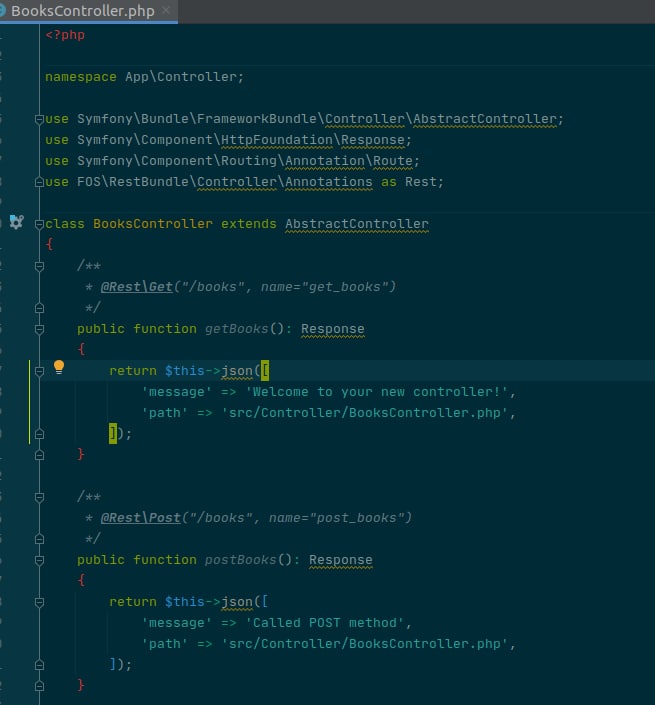This screenshot has height=705, width=655.
Task: Collapse the getBooks function body
Action: tap(39, 329)
